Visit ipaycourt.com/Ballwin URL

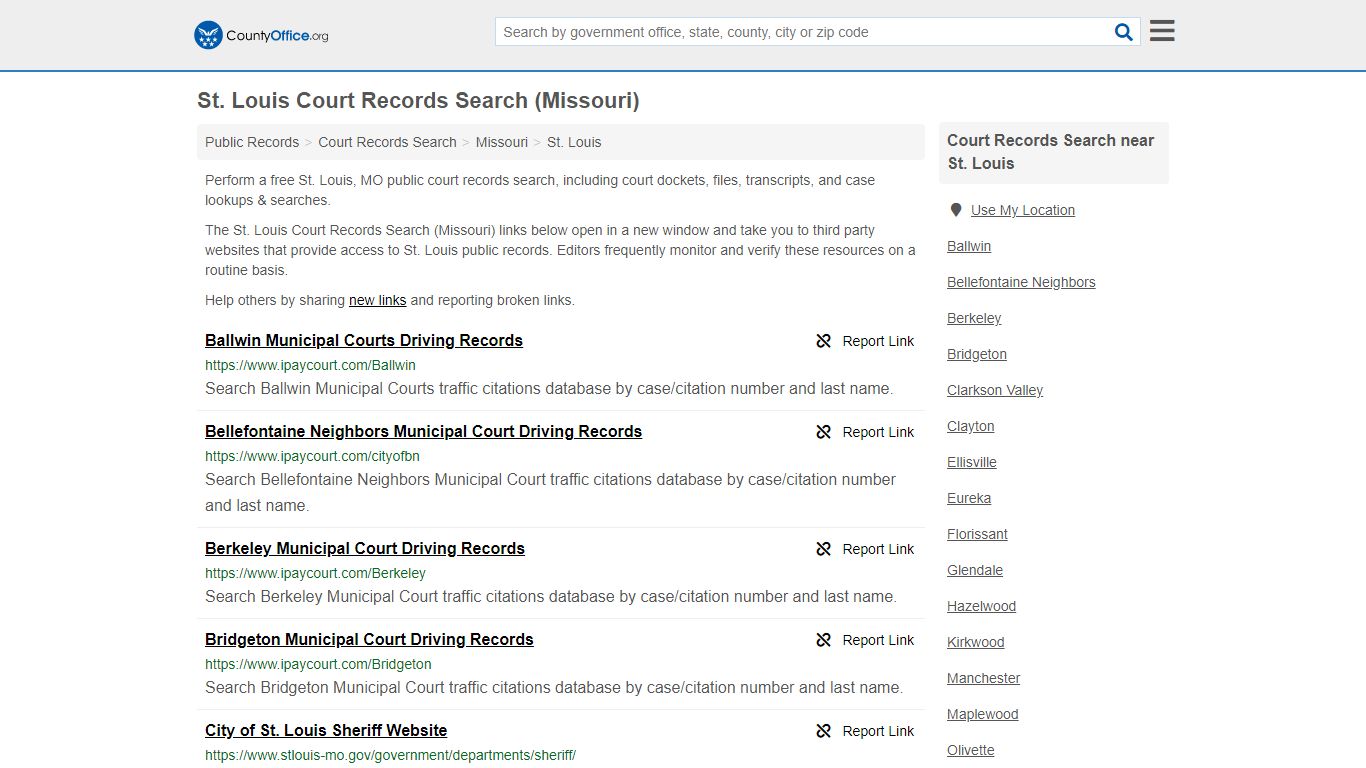[310, 365]
